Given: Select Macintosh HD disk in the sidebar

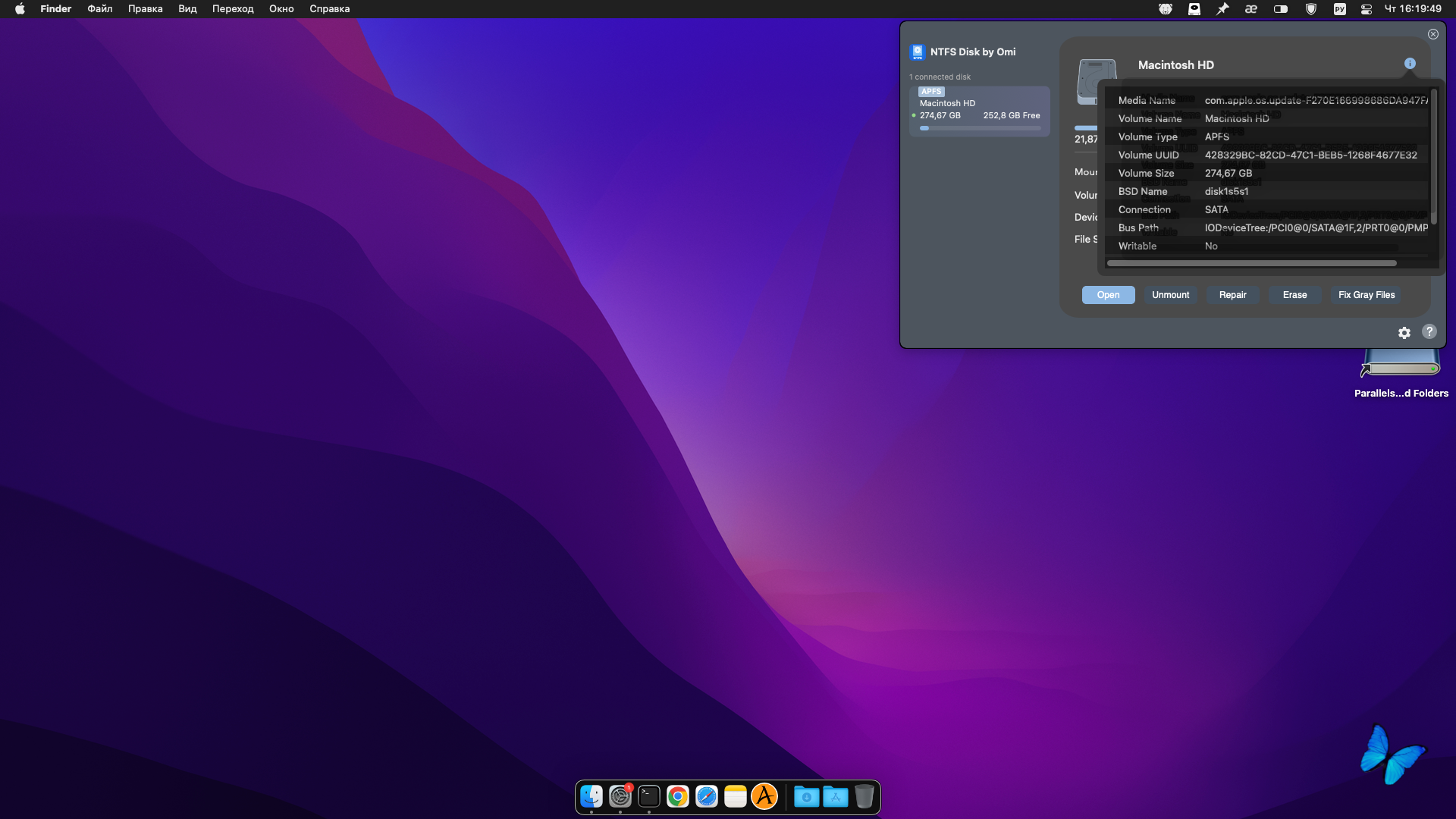Looking at the screenshot, I should [x=979, y=111].
